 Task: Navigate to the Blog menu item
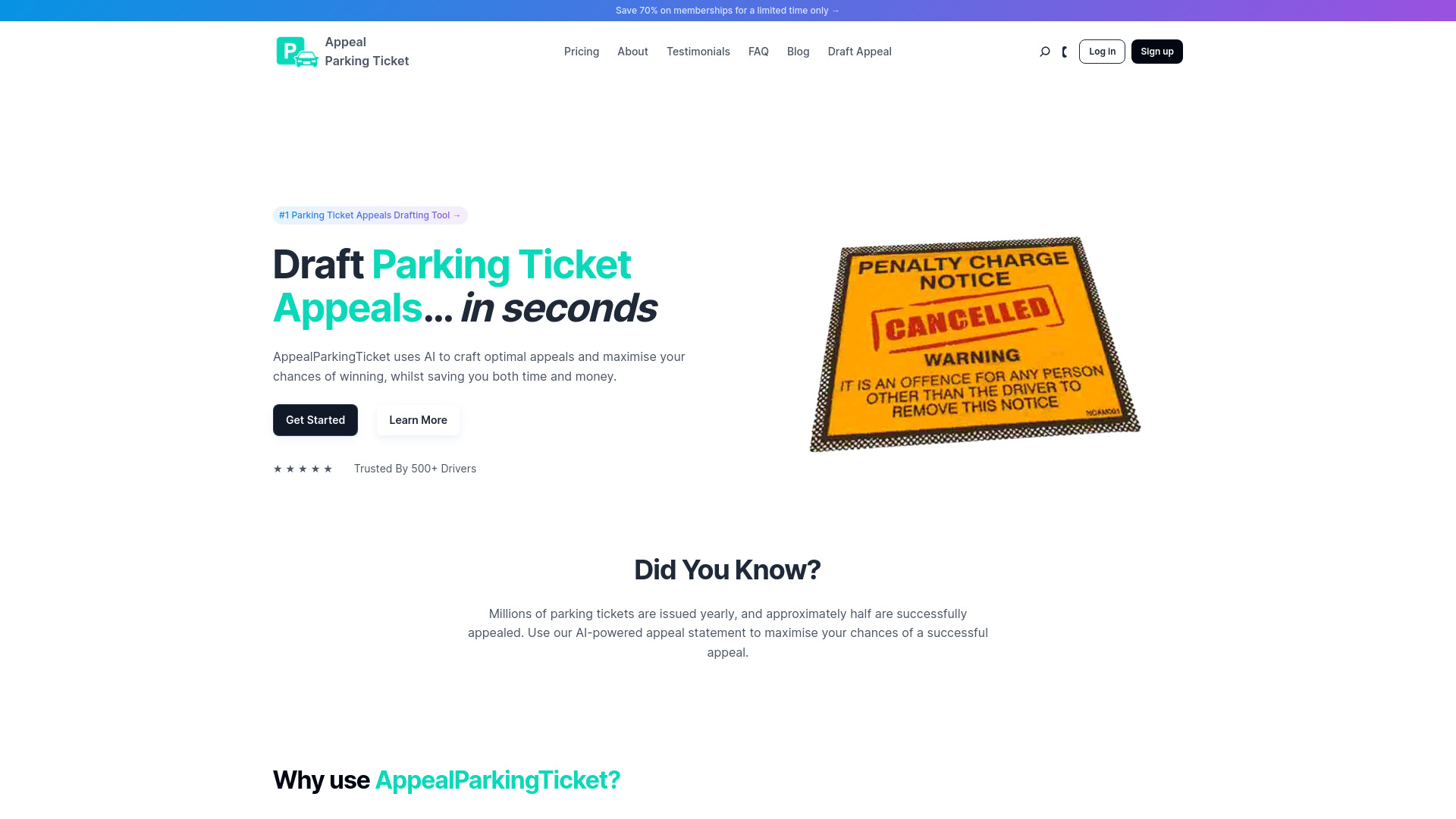798,51
